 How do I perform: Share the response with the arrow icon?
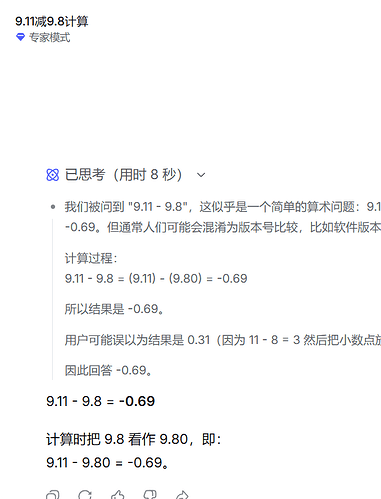pos(182,495)
